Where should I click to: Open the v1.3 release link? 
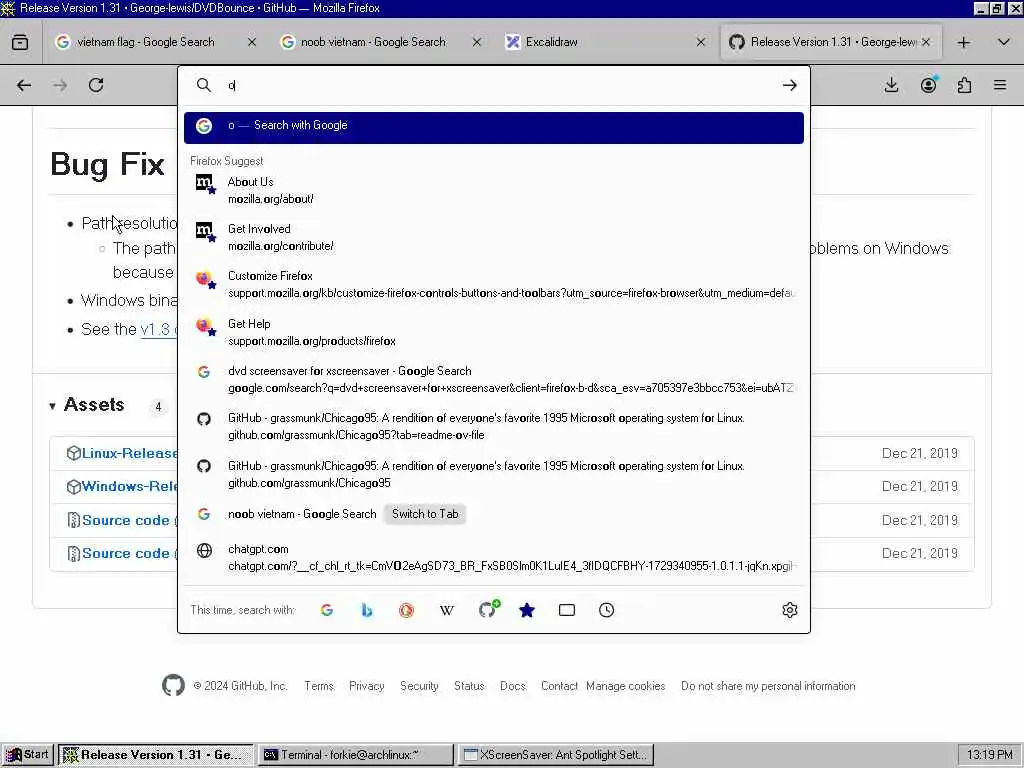pyautogui.click(x=159, y=329)
